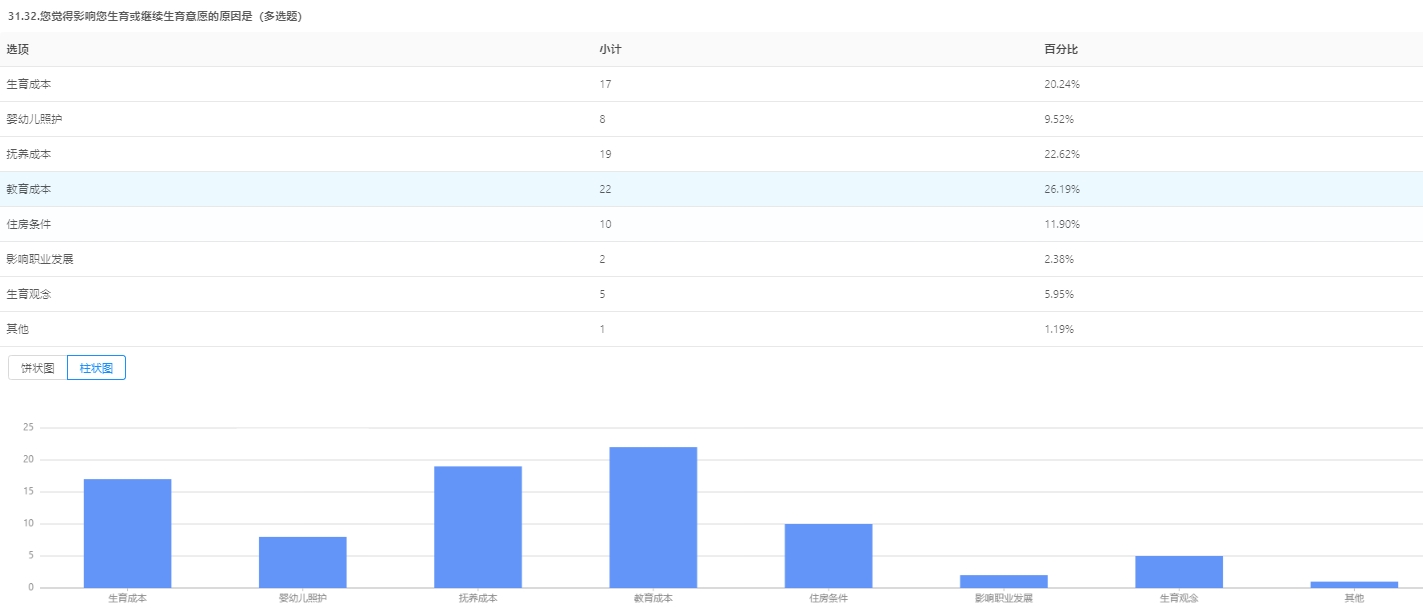Click the small 影响职业发展 bar
Image resolution: width=1423 pixels, height=616 pixels.
(1003, 581)
